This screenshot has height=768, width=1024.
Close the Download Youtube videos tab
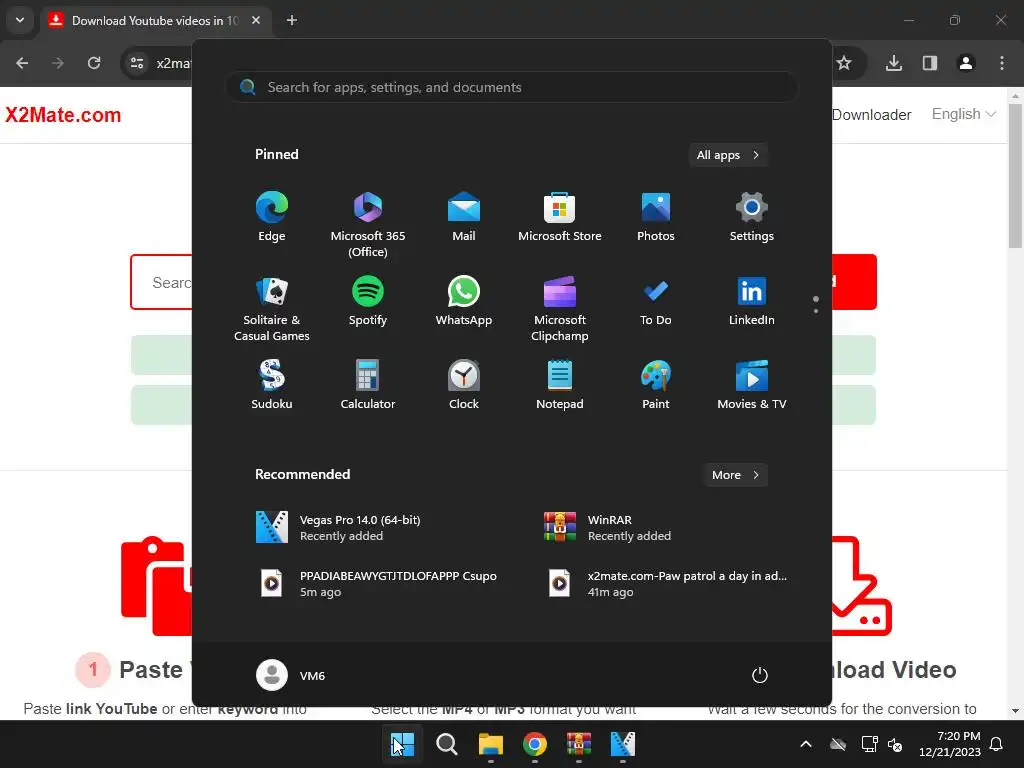click(256, 20)
